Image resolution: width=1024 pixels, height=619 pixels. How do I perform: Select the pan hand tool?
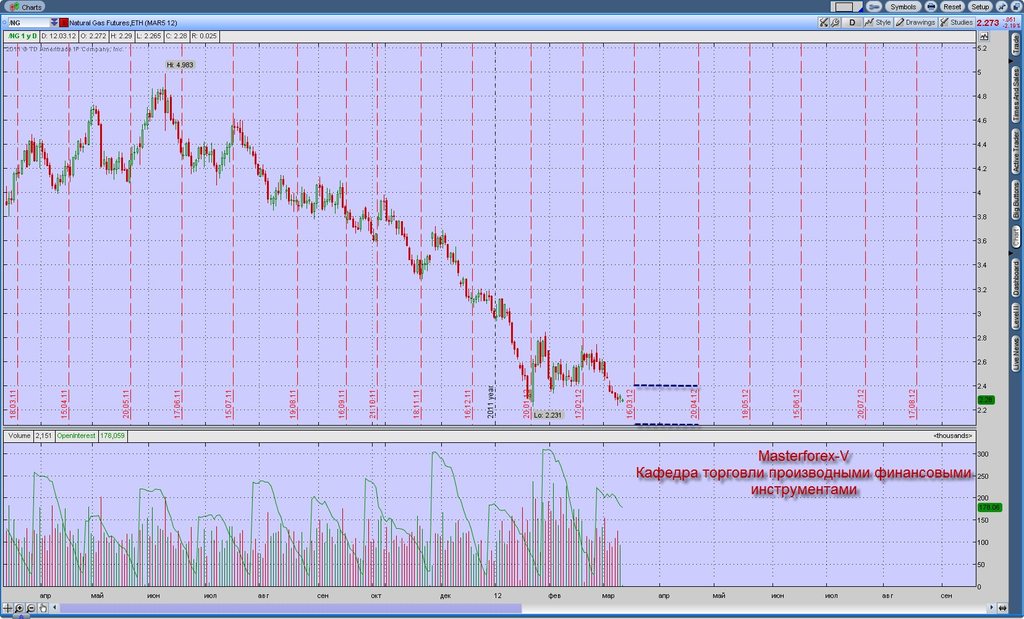43,609
